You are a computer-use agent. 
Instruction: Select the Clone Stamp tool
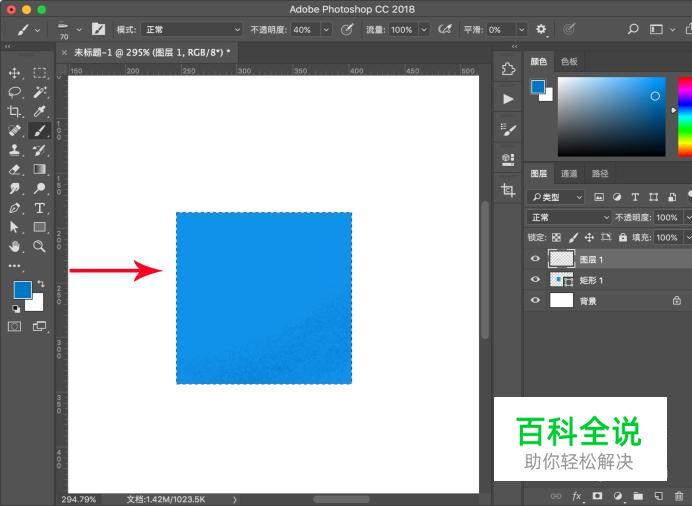click(x=15, y=150)
